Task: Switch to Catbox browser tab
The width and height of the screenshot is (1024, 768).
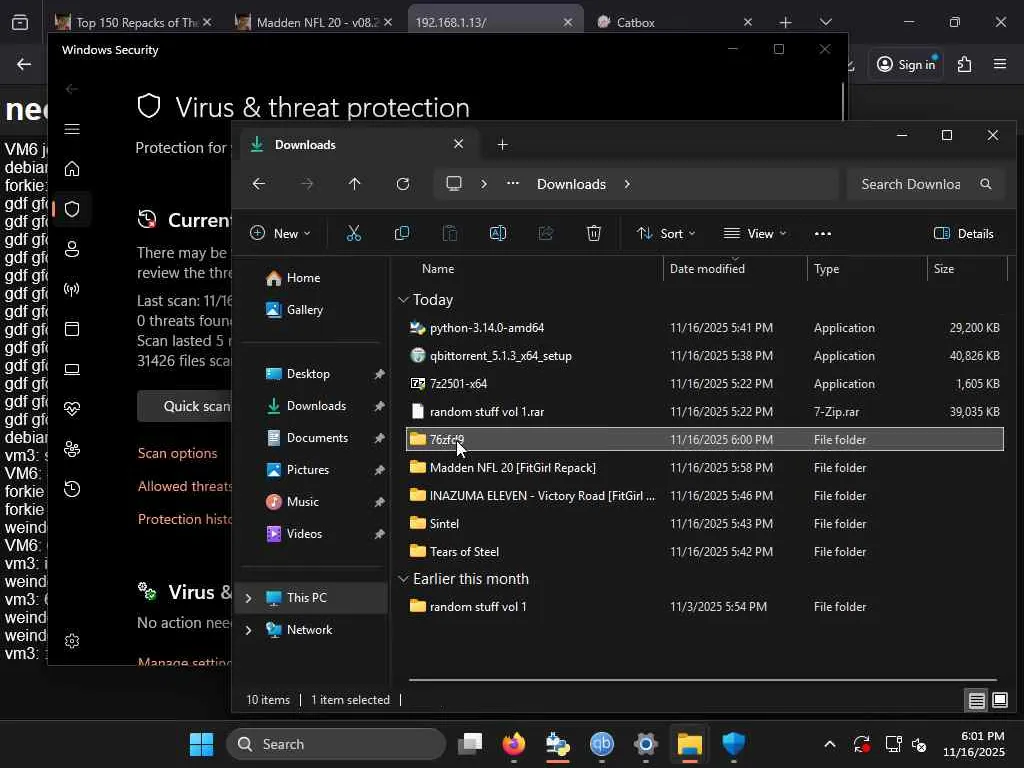Action: point(675,22)
